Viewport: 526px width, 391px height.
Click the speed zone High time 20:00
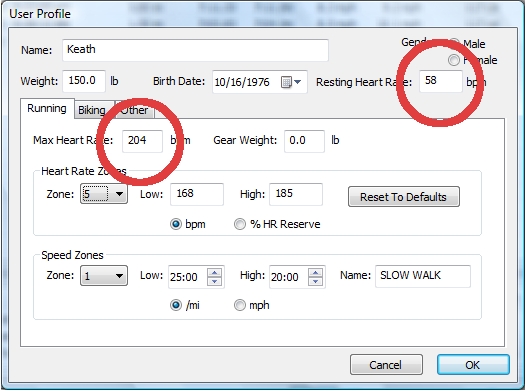click(285, 277)
